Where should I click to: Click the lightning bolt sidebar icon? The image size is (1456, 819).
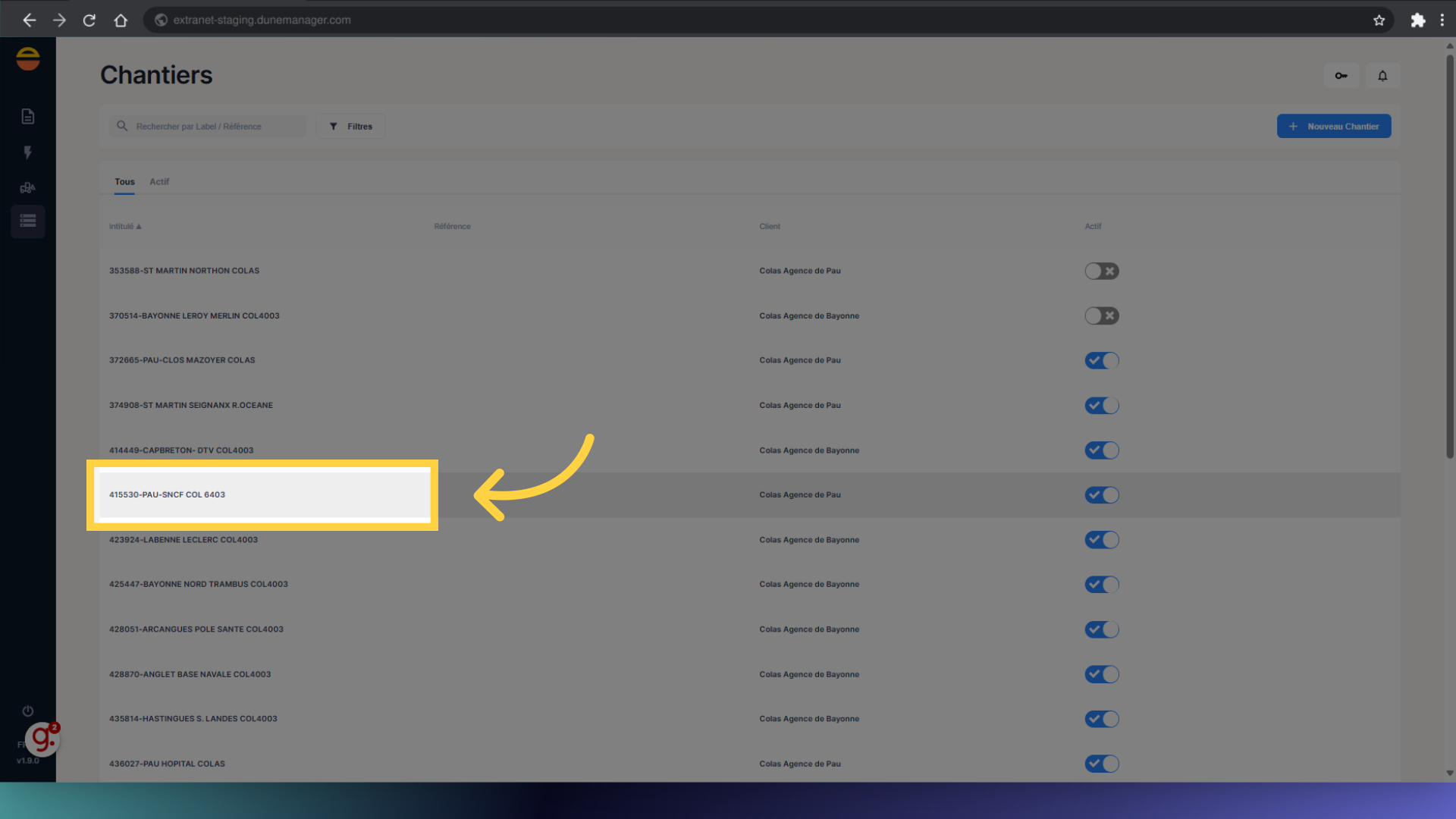click(28, 152)
